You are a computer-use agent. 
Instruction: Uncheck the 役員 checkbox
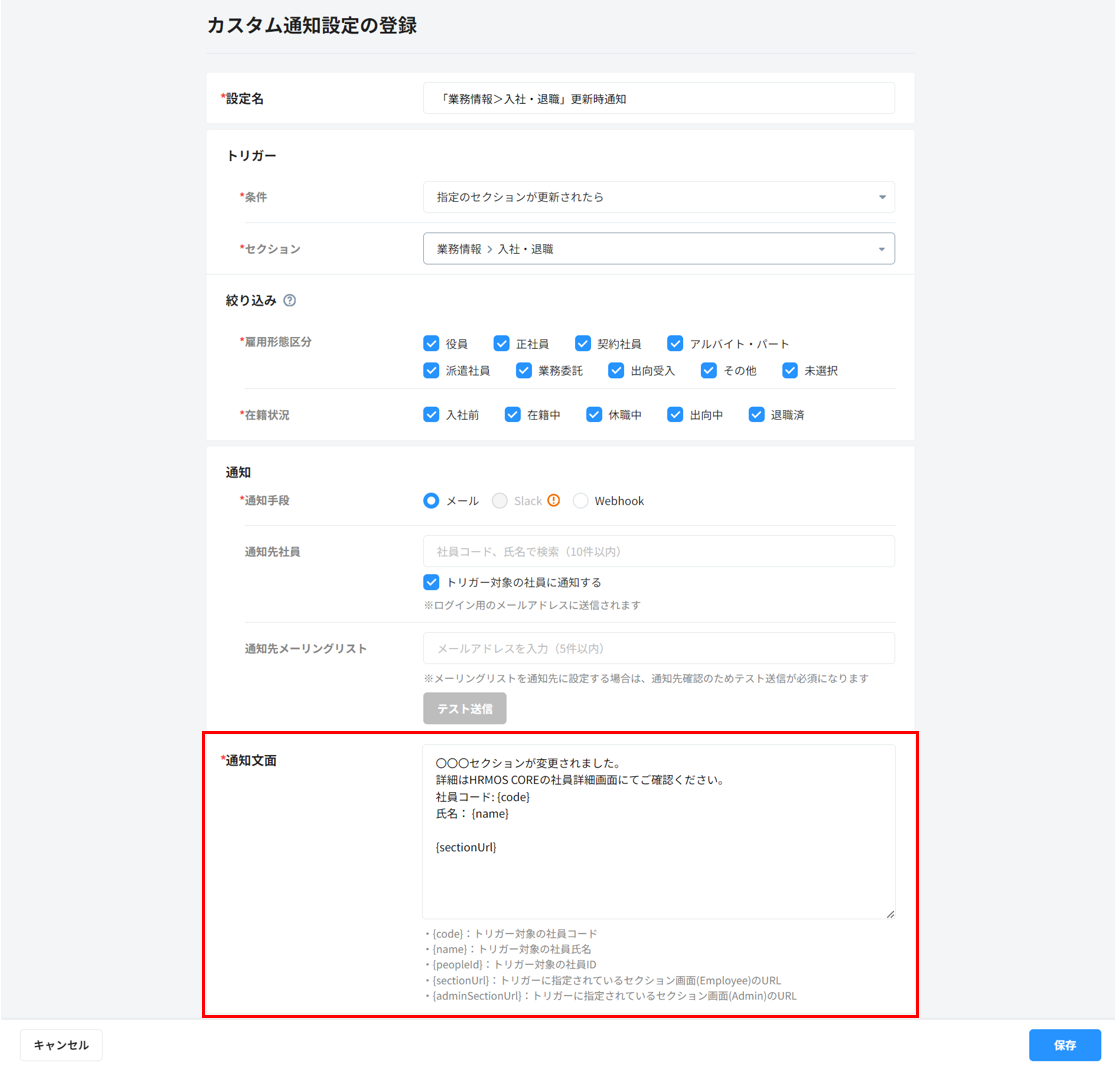point(432,344)
